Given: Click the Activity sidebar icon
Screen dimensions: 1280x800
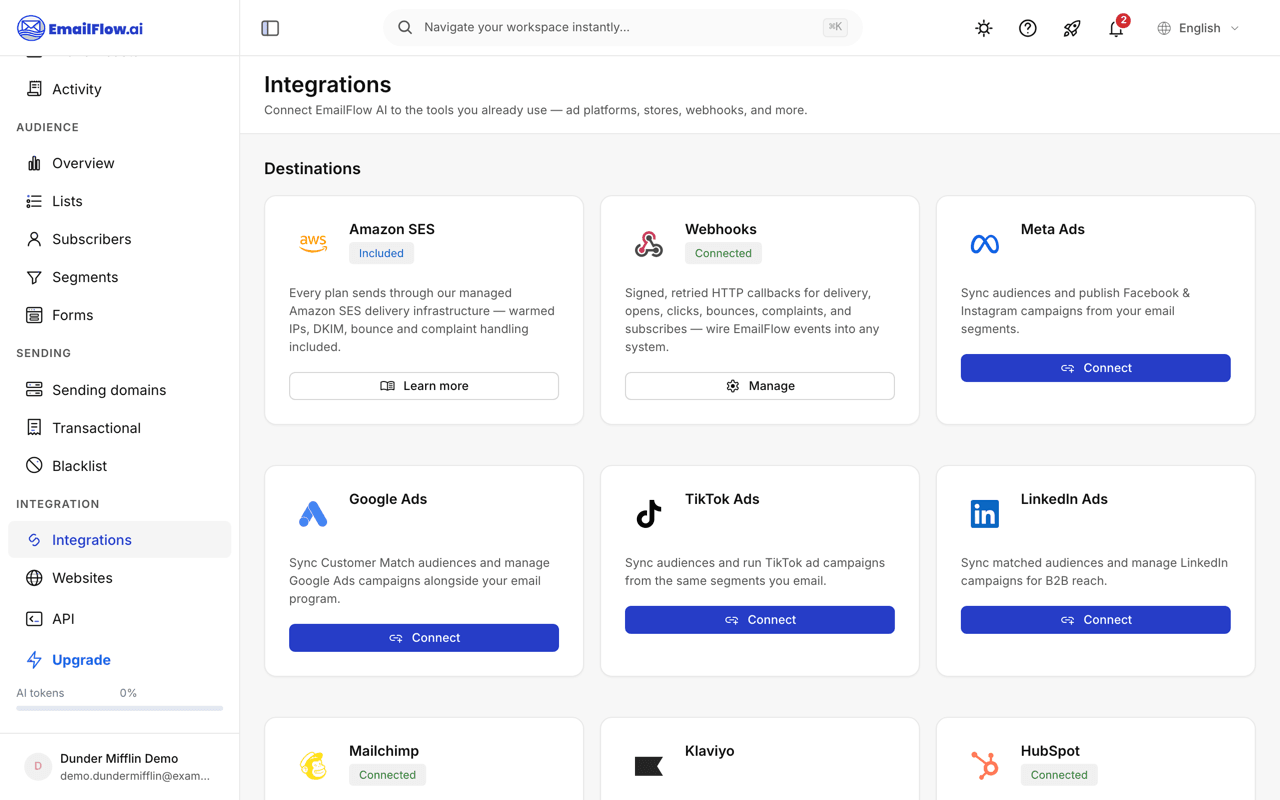Looking at the screenshot, I should click(34, 89).
